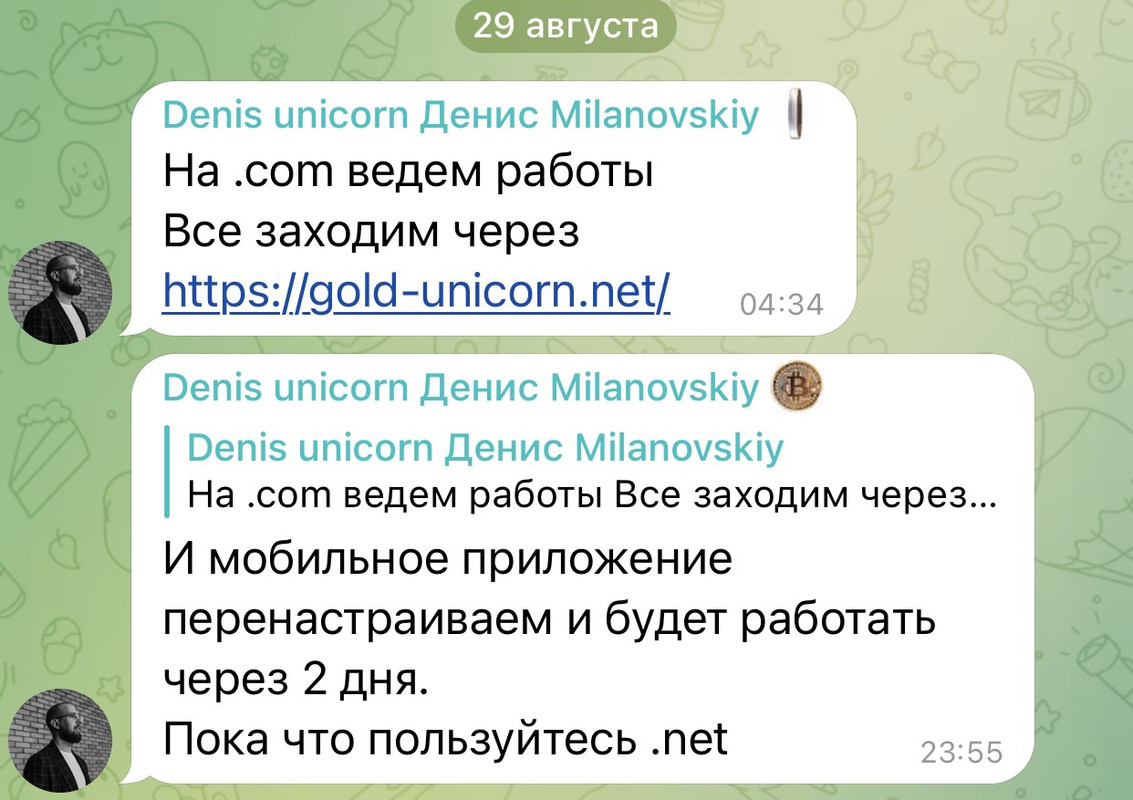Click the text На .com ведем работы

[408, 172]
